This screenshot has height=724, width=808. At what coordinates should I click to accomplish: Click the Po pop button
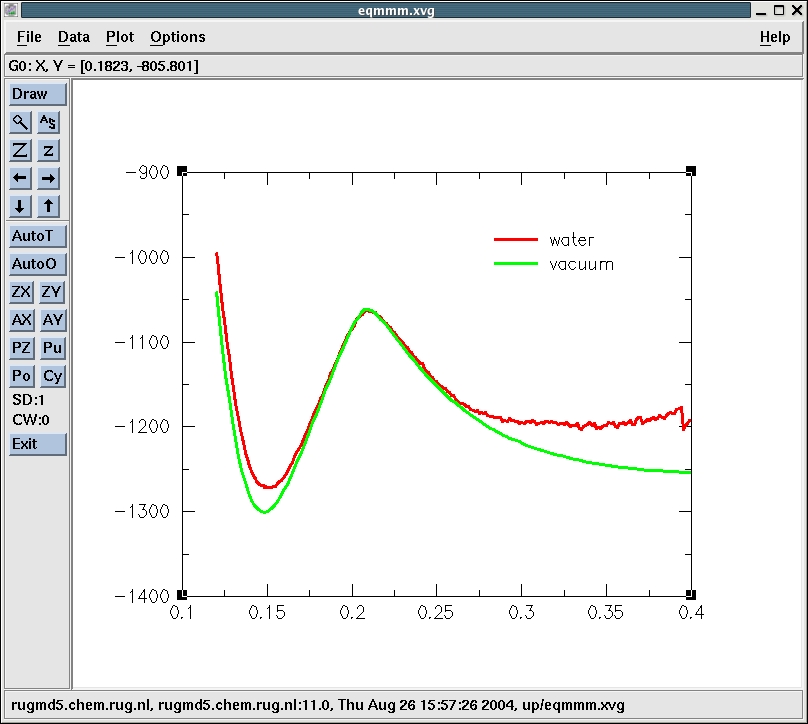coord(21,376)
